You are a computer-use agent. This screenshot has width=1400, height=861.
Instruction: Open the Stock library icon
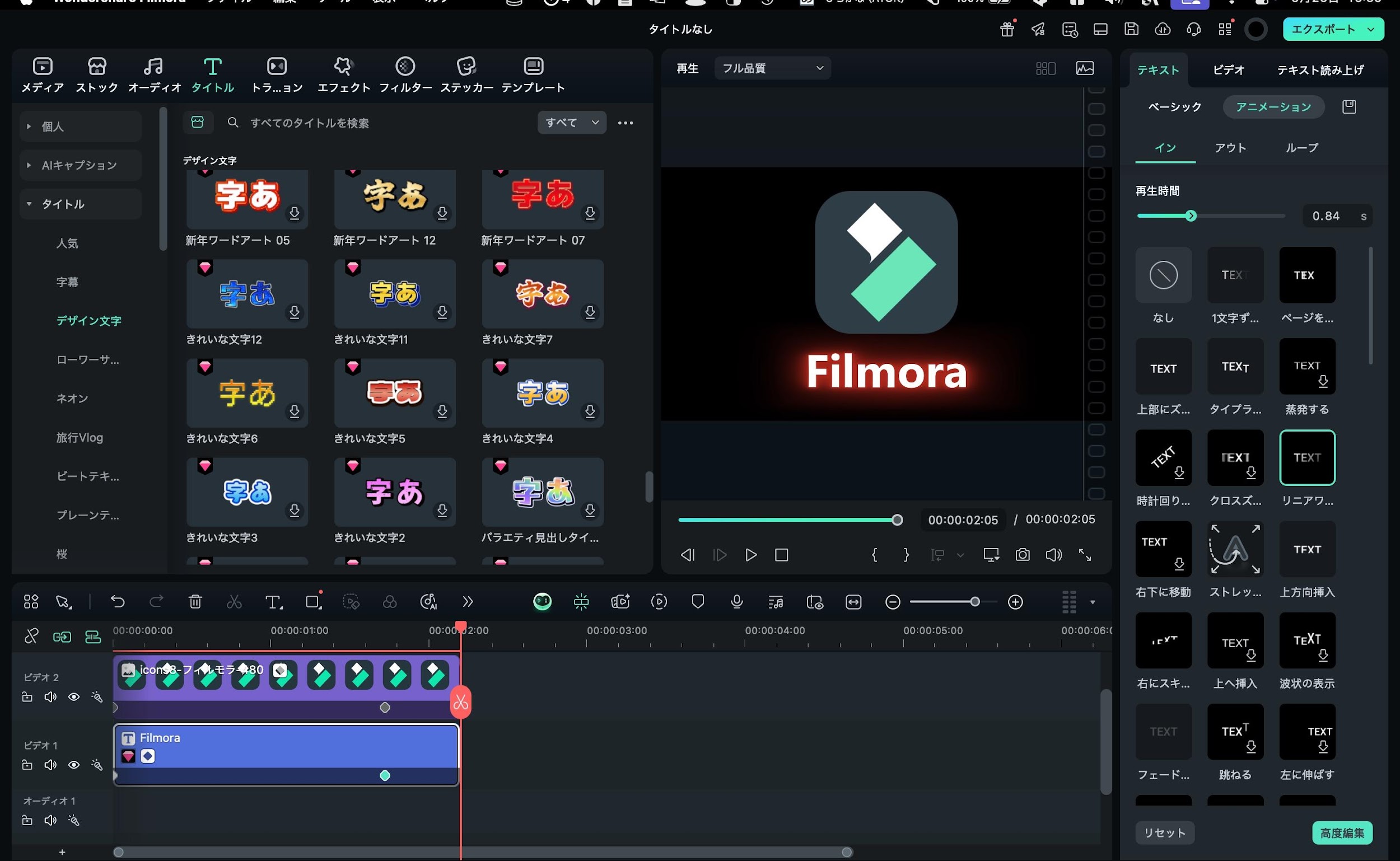[x=97, y=67]
